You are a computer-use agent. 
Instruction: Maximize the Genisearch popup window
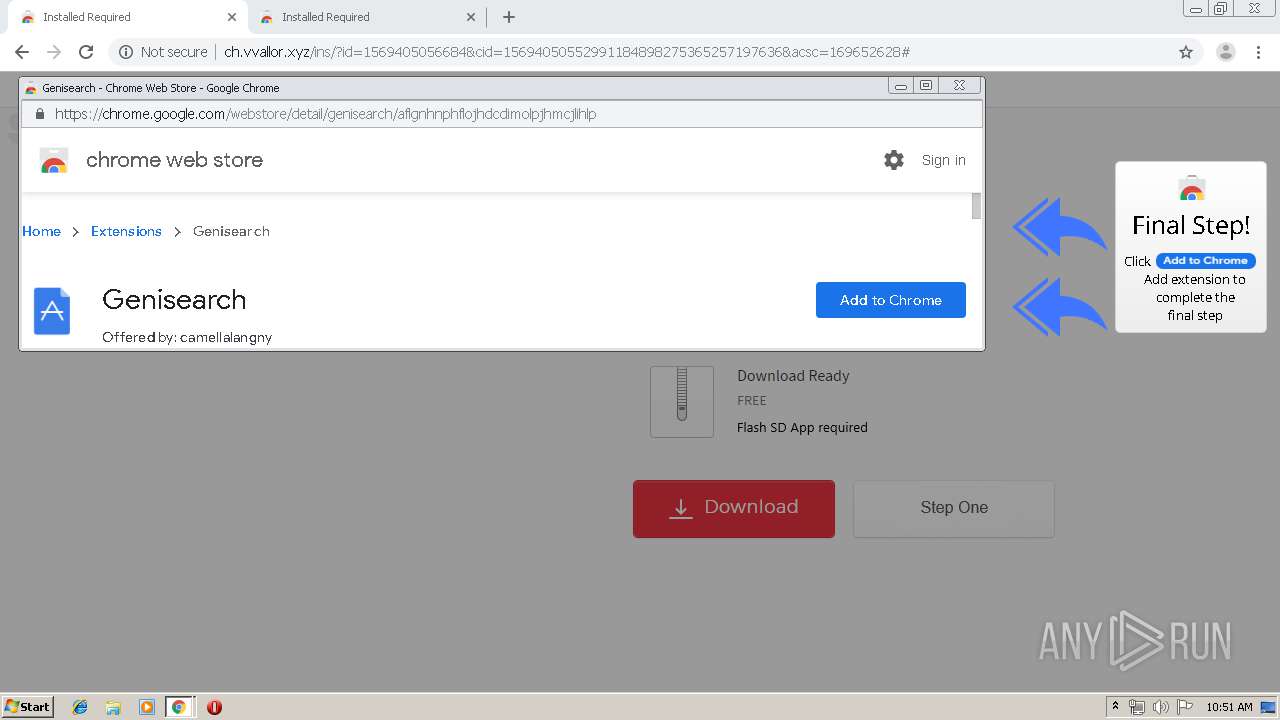tap(926, 86)
